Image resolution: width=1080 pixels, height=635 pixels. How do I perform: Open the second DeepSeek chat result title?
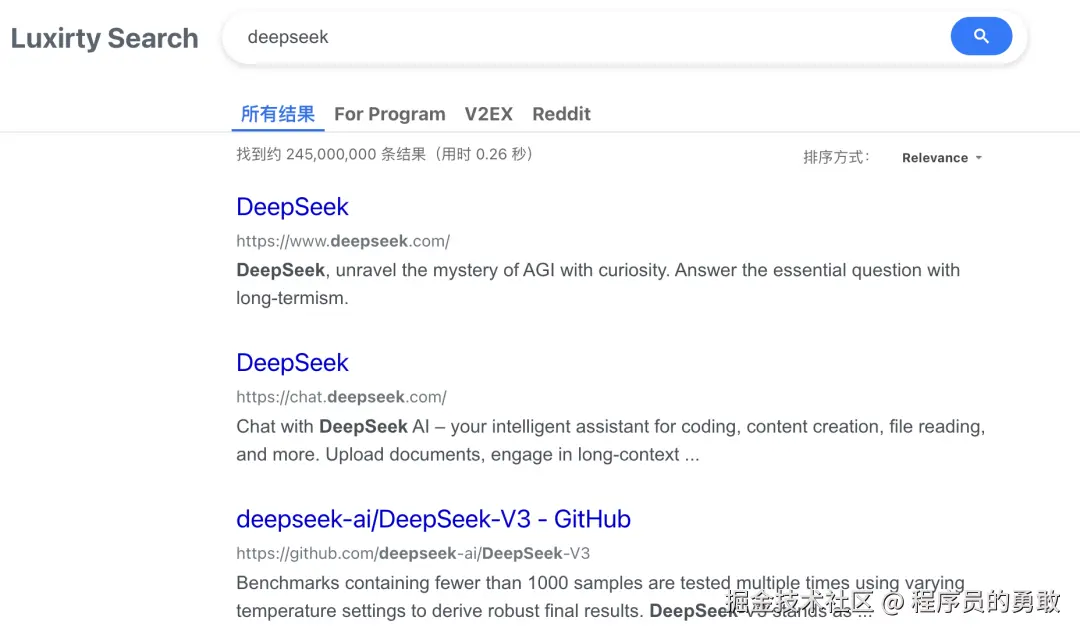pyautogui.click(x=292, y=363)
